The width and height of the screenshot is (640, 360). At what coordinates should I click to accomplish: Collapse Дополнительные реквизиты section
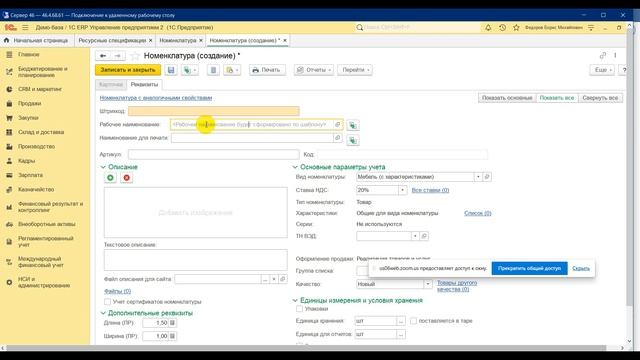click(x=103, y=313)
